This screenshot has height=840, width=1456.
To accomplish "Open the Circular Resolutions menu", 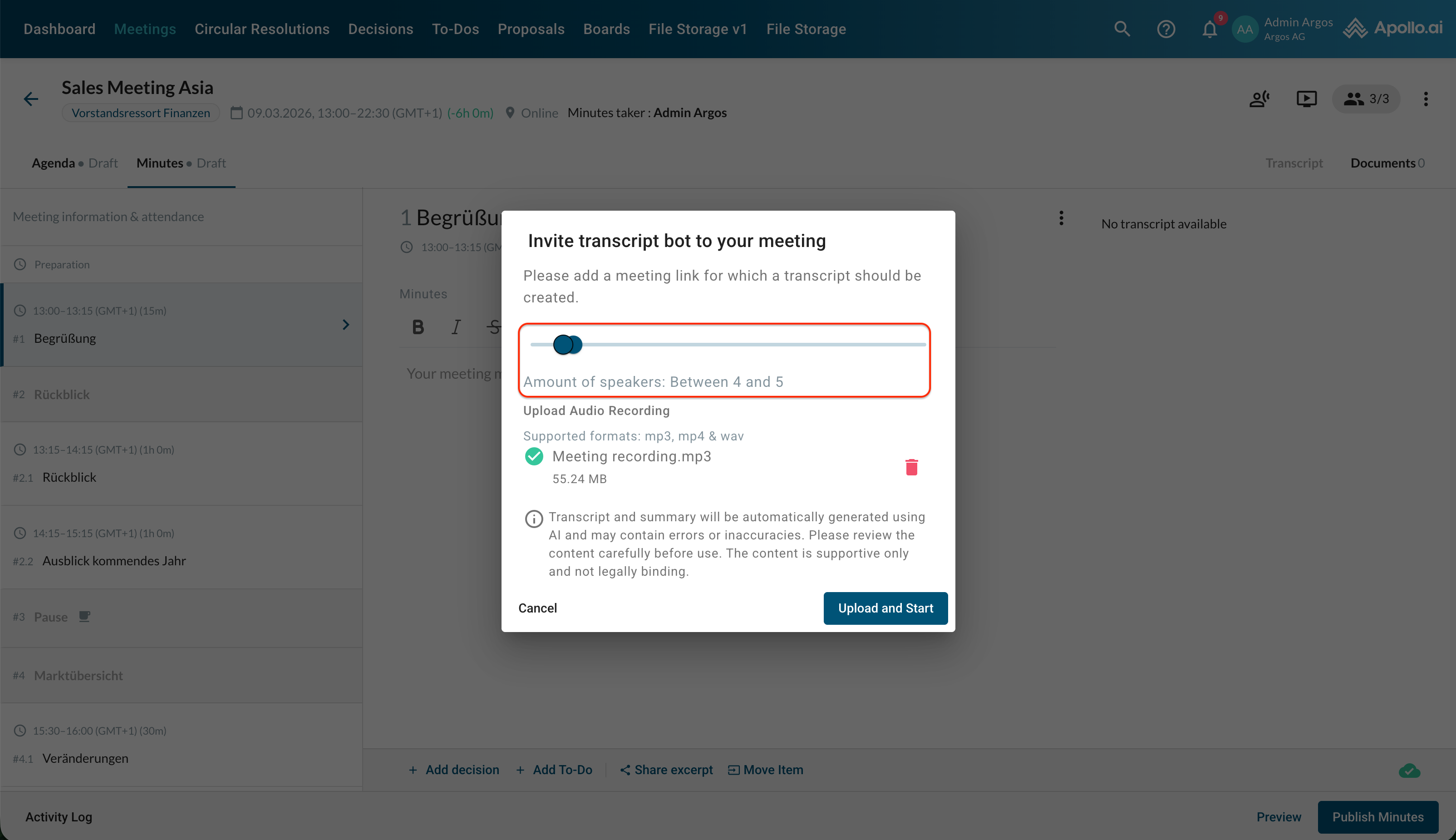I will click(x=262, y=29).
